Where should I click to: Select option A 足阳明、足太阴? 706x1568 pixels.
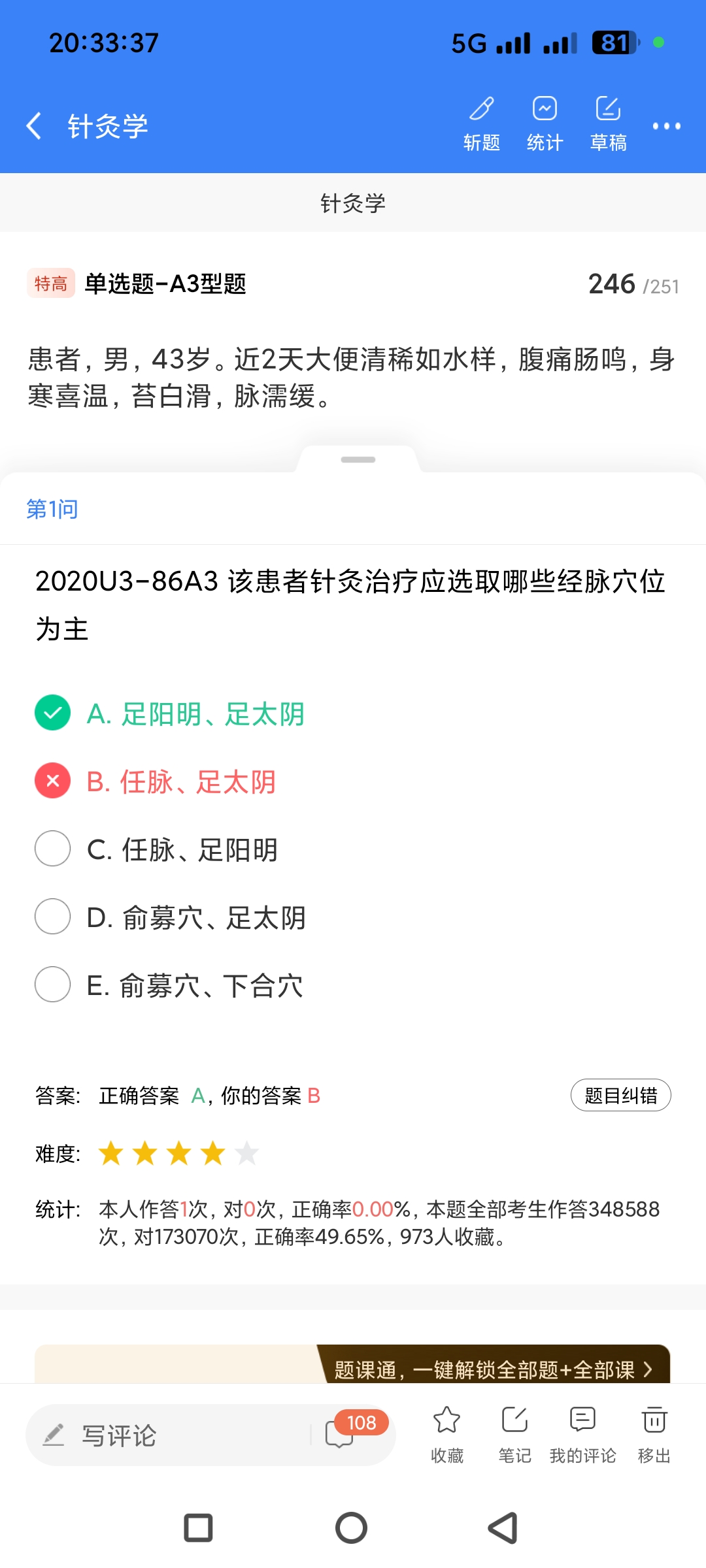[x=52, y=713]
